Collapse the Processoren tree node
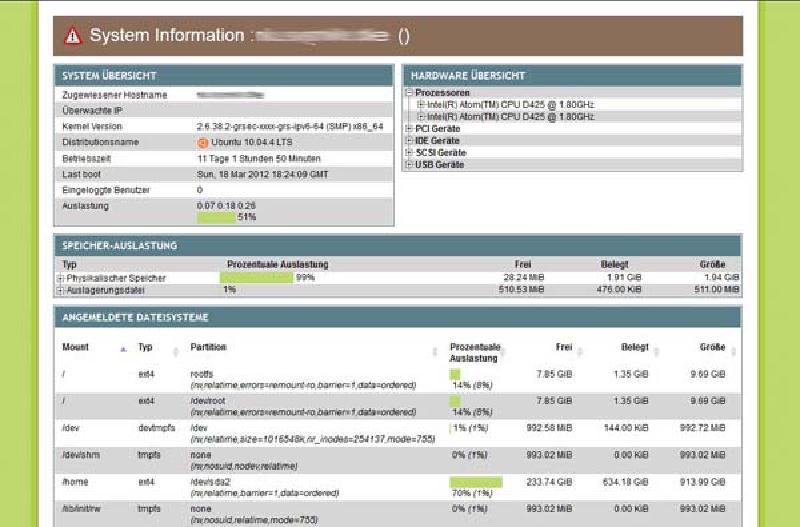This screenshot has width=800, height=527. pyautogui.click(x=410, y=93)
